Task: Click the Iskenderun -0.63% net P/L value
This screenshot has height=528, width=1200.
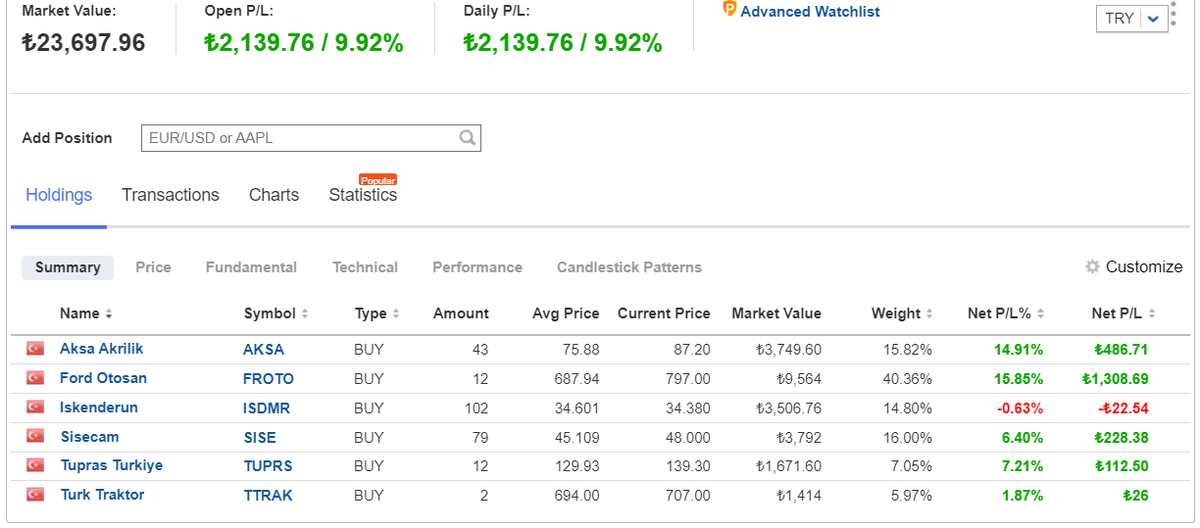Action: pos(1020,408)
